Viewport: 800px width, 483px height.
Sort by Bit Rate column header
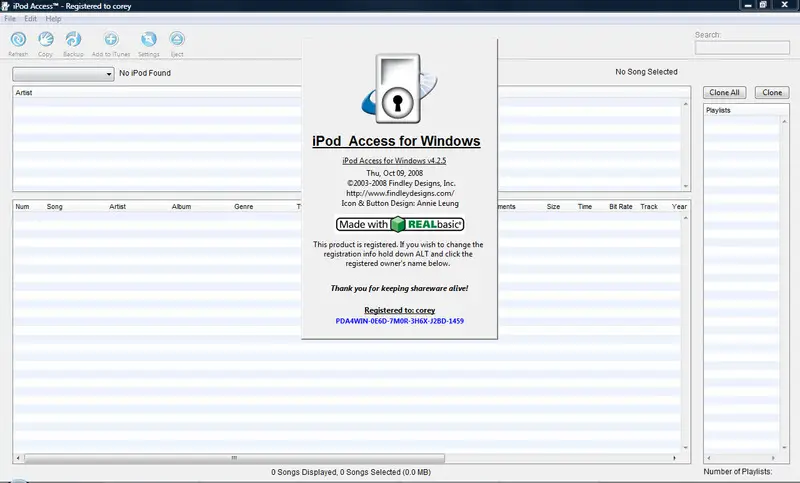coord(620,207)
